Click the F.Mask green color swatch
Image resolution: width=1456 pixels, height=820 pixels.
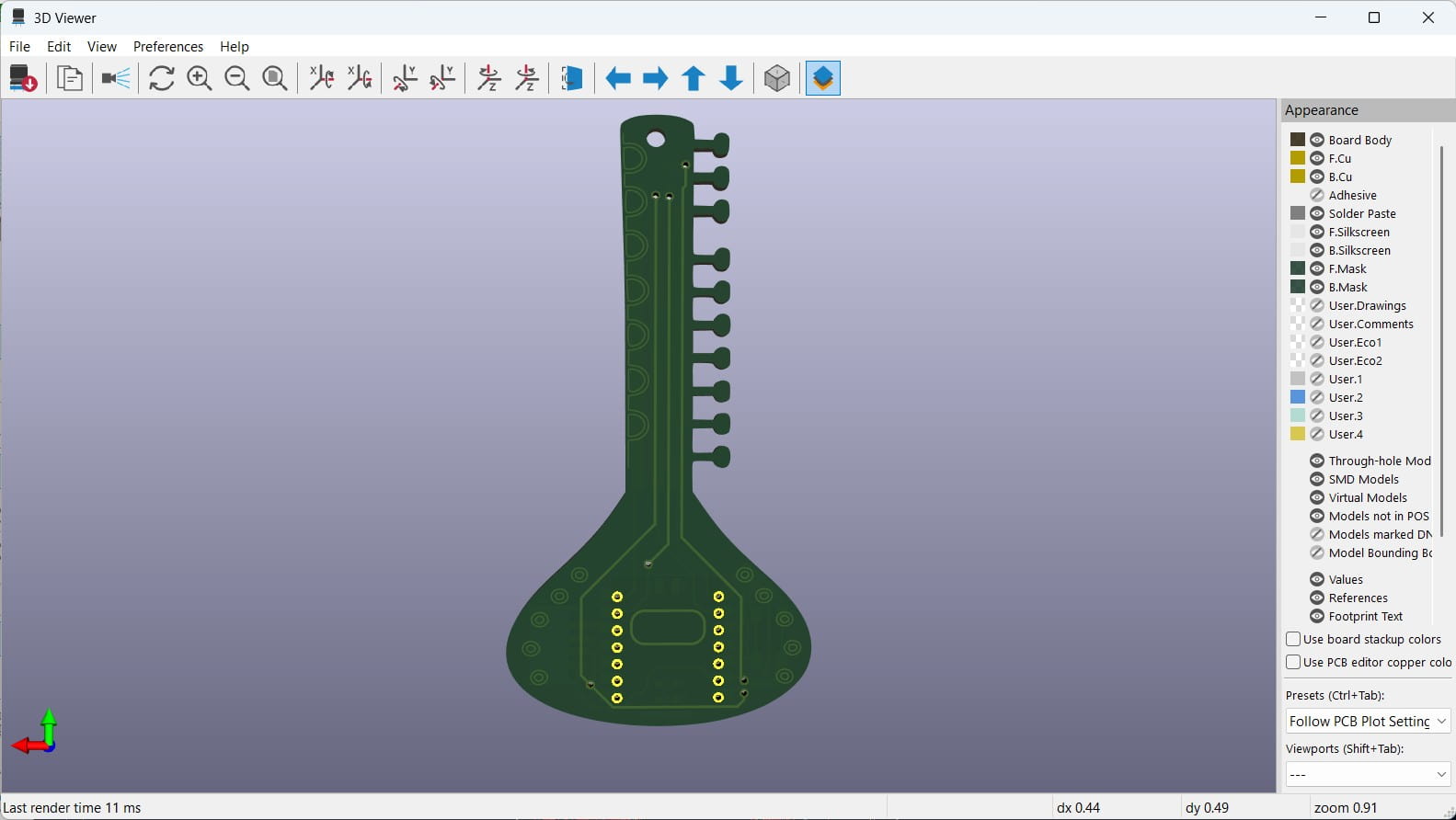pos(1298,268)
